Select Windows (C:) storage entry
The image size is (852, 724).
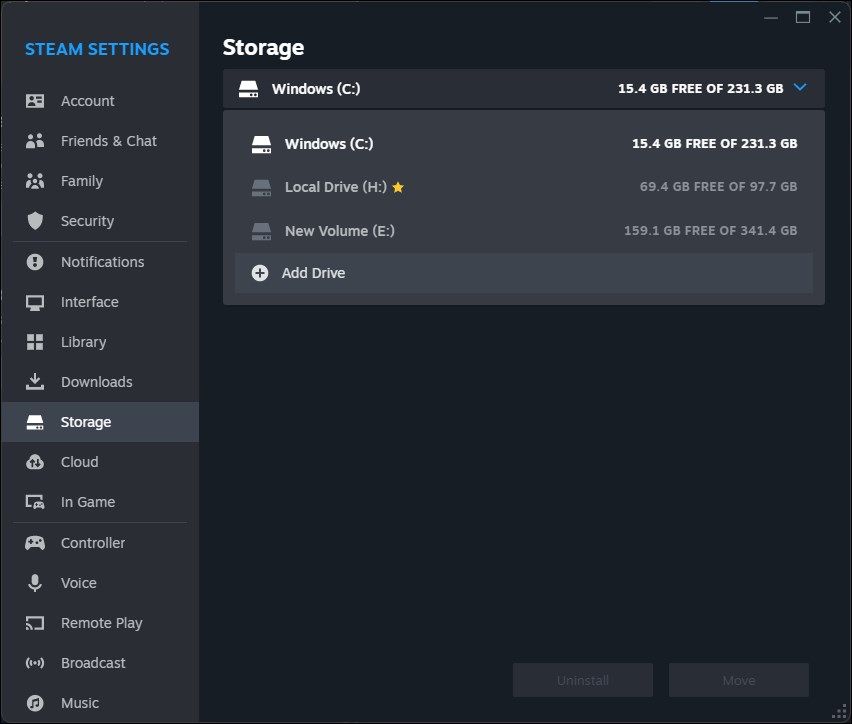[330, 143]
